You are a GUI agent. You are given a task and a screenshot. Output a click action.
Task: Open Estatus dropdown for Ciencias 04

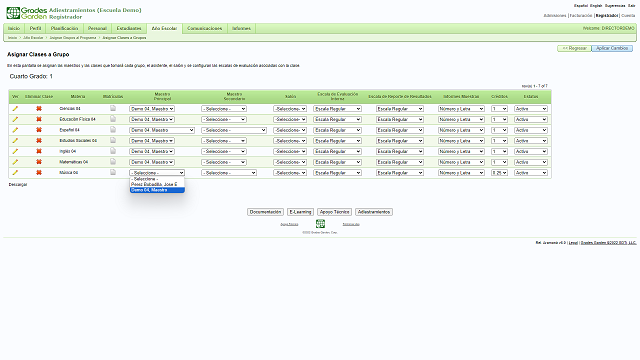click(531, 109)
